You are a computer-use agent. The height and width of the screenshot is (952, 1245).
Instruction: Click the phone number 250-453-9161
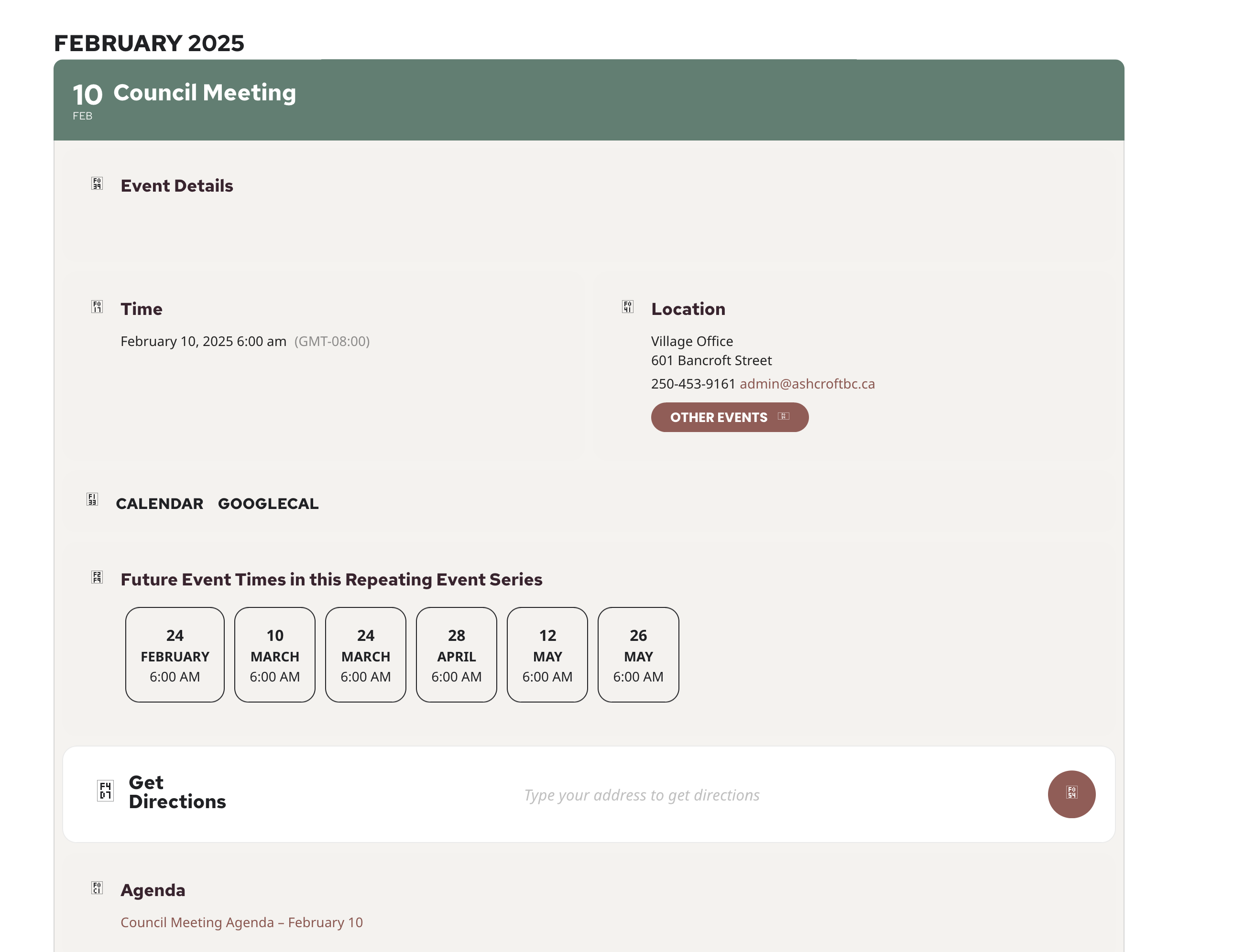693,384
